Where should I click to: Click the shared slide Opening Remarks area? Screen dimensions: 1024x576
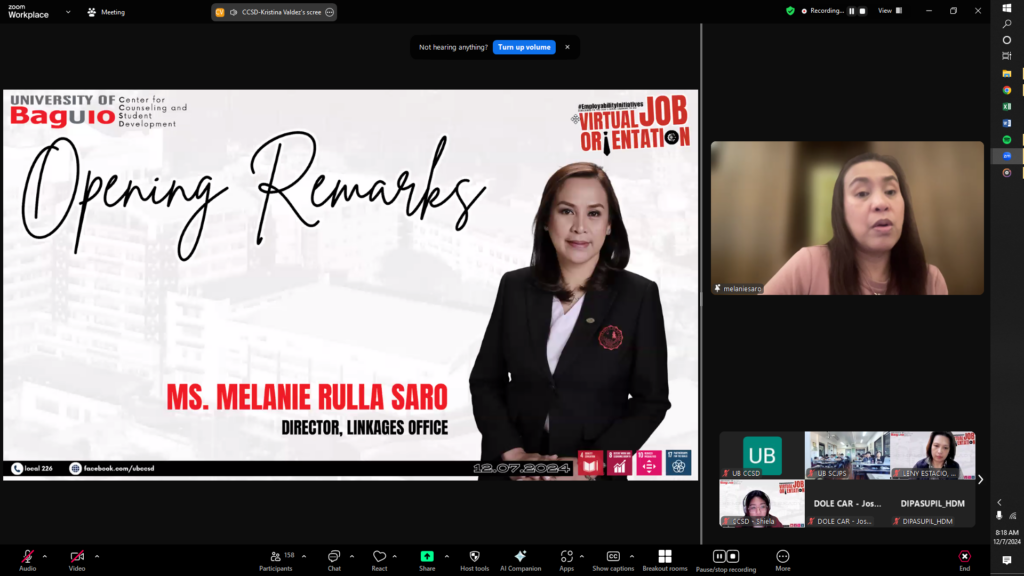tap(351, 285)
